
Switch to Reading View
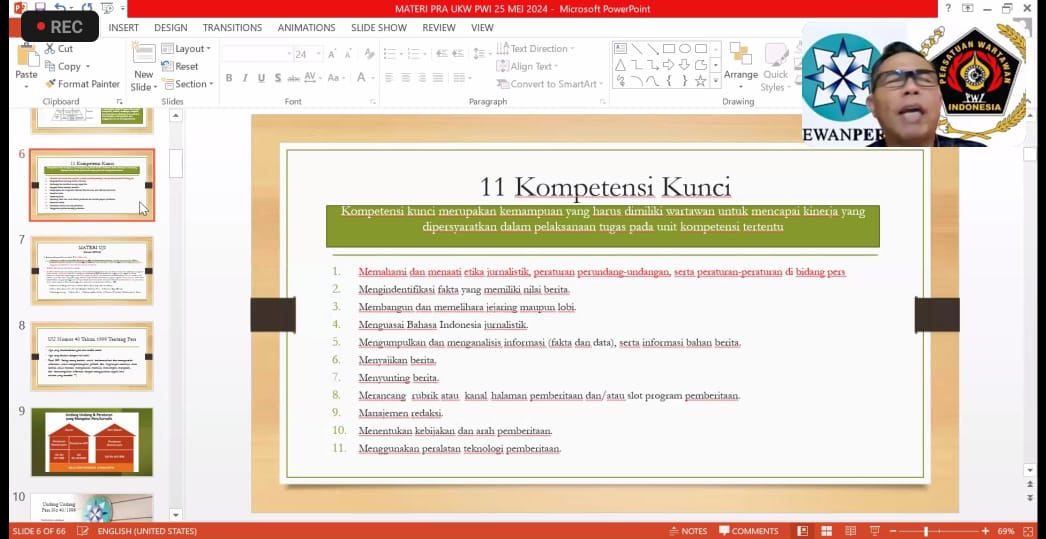click(851, 531)
